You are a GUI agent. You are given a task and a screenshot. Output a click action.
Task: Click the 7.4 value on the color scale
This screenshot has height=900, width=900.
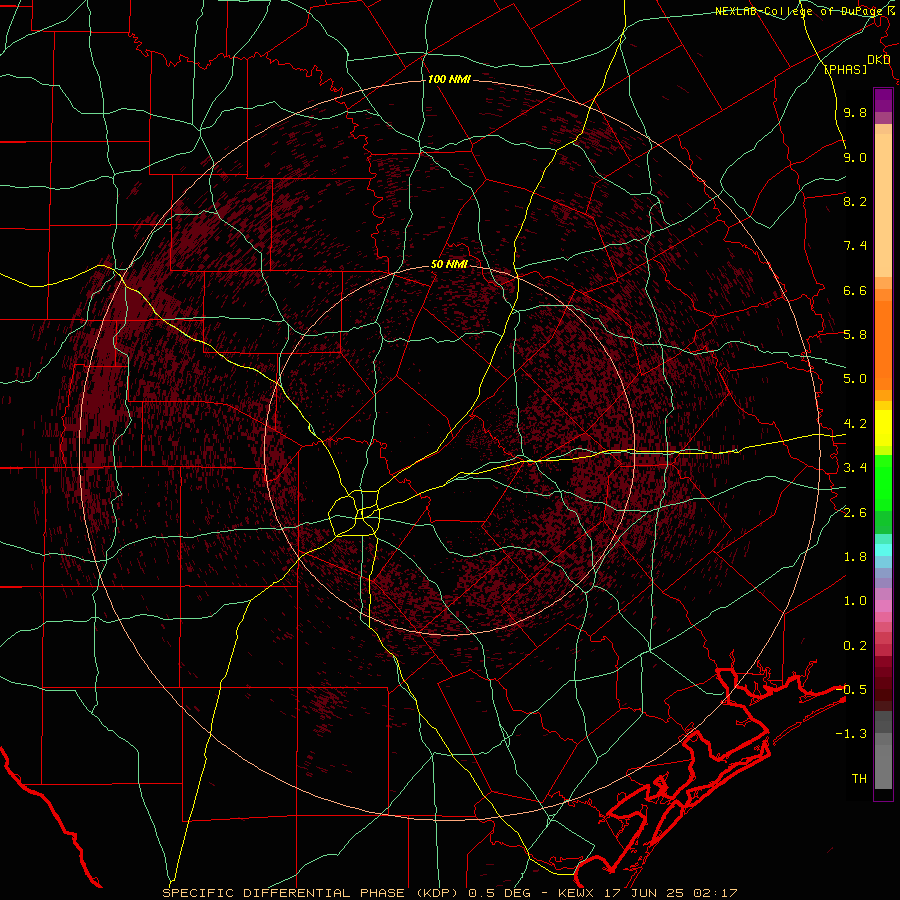pyautogui.click(x=855, y=246)
